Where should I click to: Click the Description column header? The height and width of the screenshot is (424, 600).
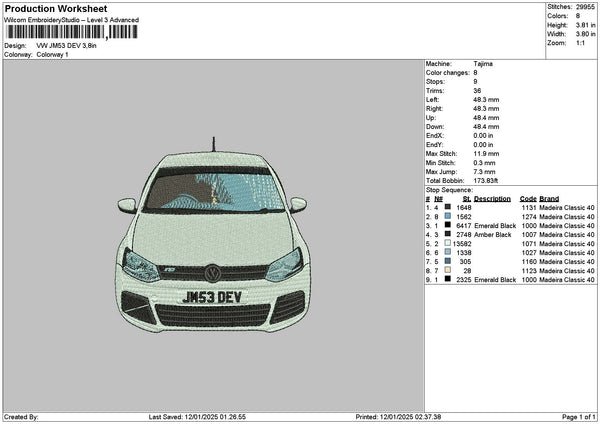pos(493,199)
